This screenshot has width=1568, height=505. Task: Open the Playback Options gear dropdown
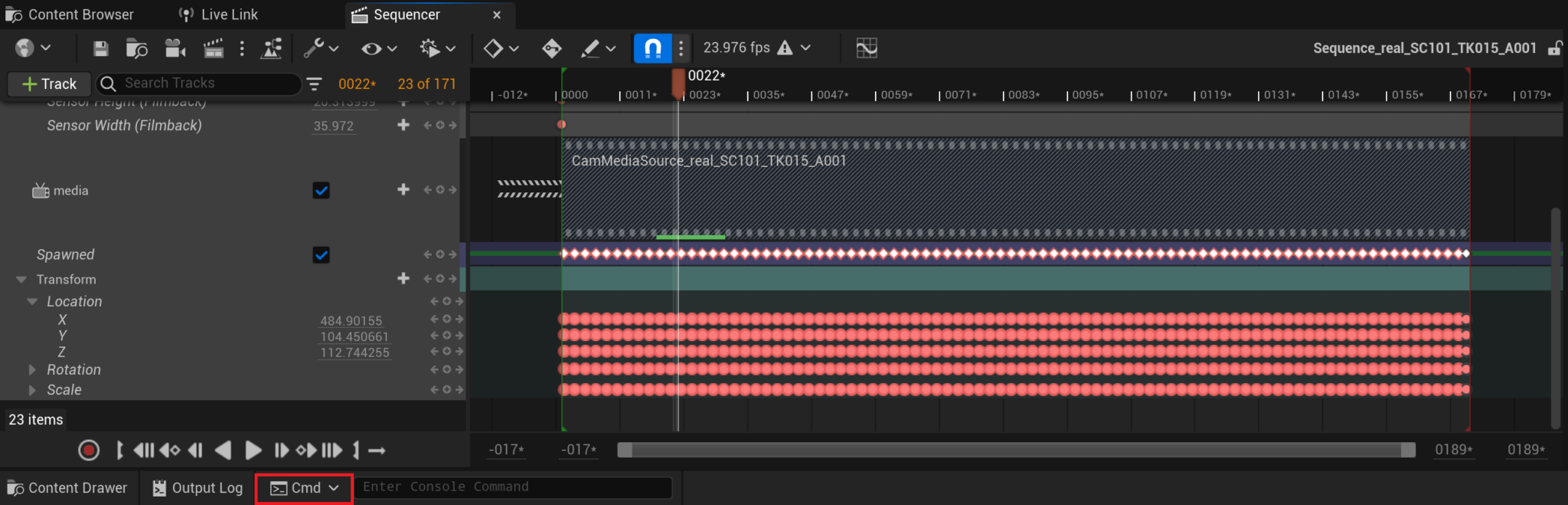coord(437,48)
